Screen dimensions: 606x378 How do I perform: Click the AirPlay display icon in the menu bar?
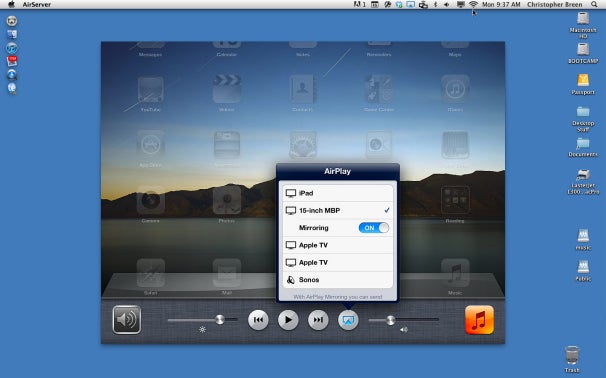tap(411, 5)
